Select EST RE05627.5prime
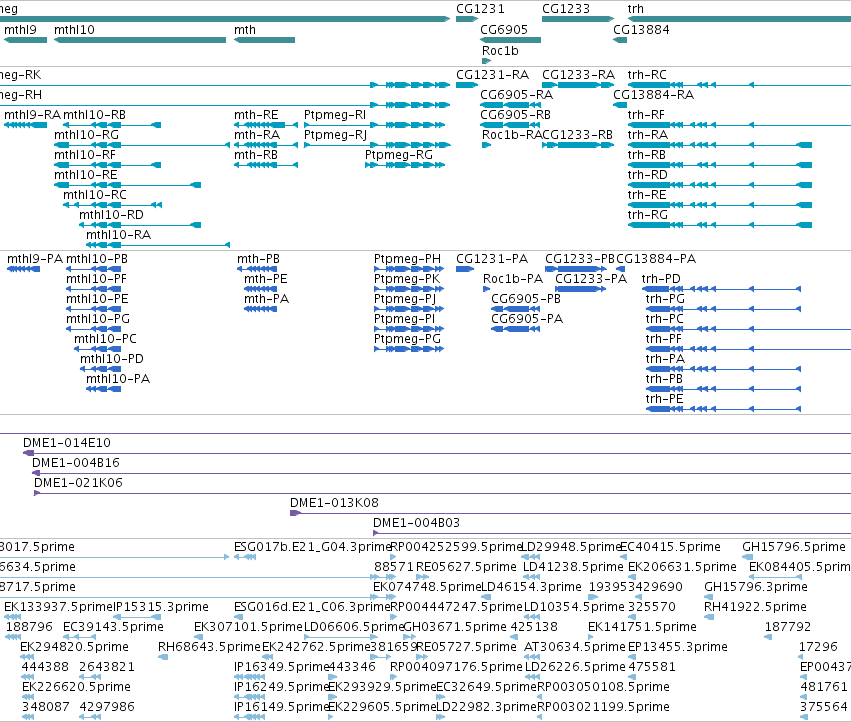The height and width of the screenshot is (722, 851). (466, 567)
